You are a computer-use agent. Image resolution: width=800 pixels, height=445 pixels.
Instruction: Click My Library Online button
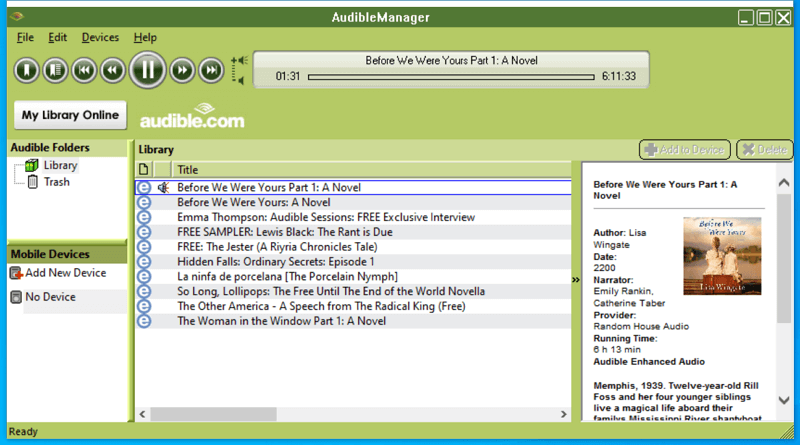[x=70, y=115]
